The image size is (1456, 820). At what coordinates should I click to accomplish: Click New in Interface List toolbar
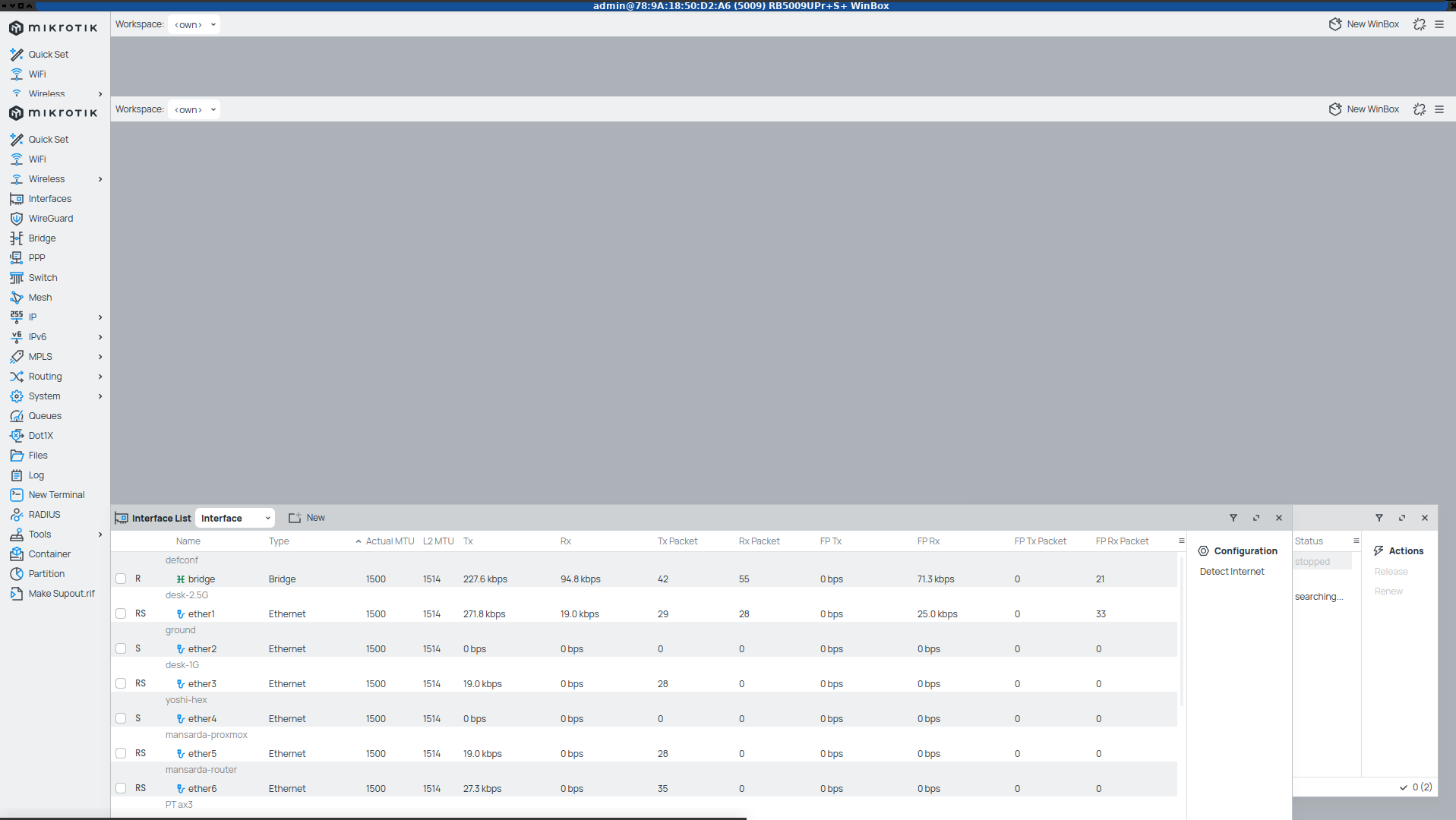[x=307, y=518]
